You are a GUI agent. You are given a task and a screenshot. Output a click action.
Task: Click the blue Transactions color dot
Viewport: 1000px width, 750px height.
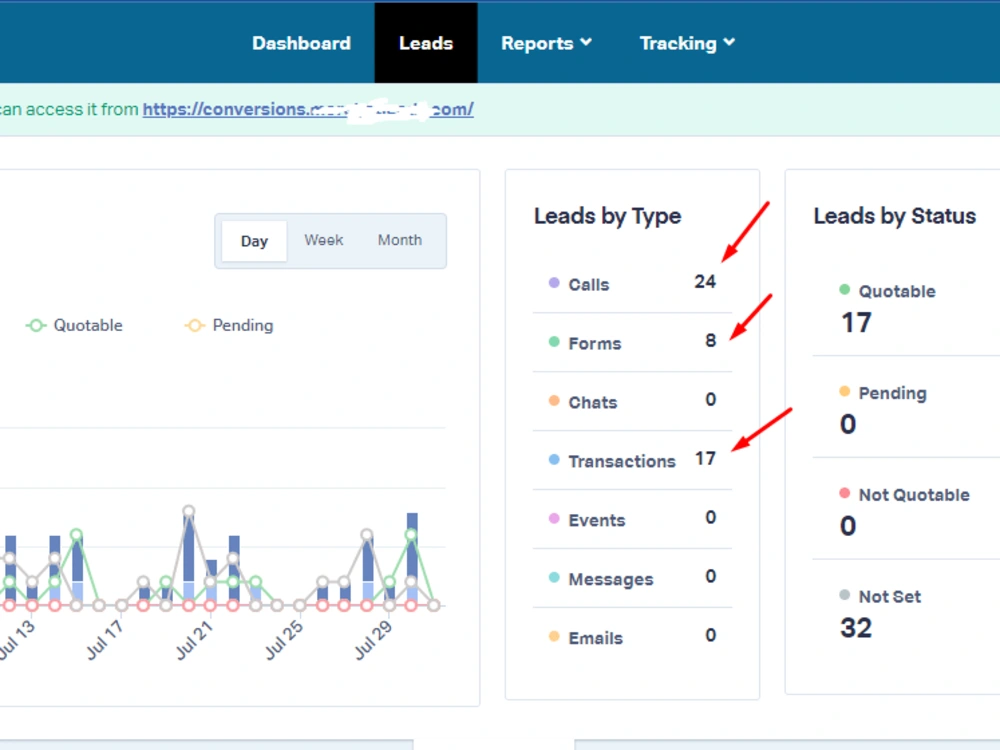click(554, 459)
